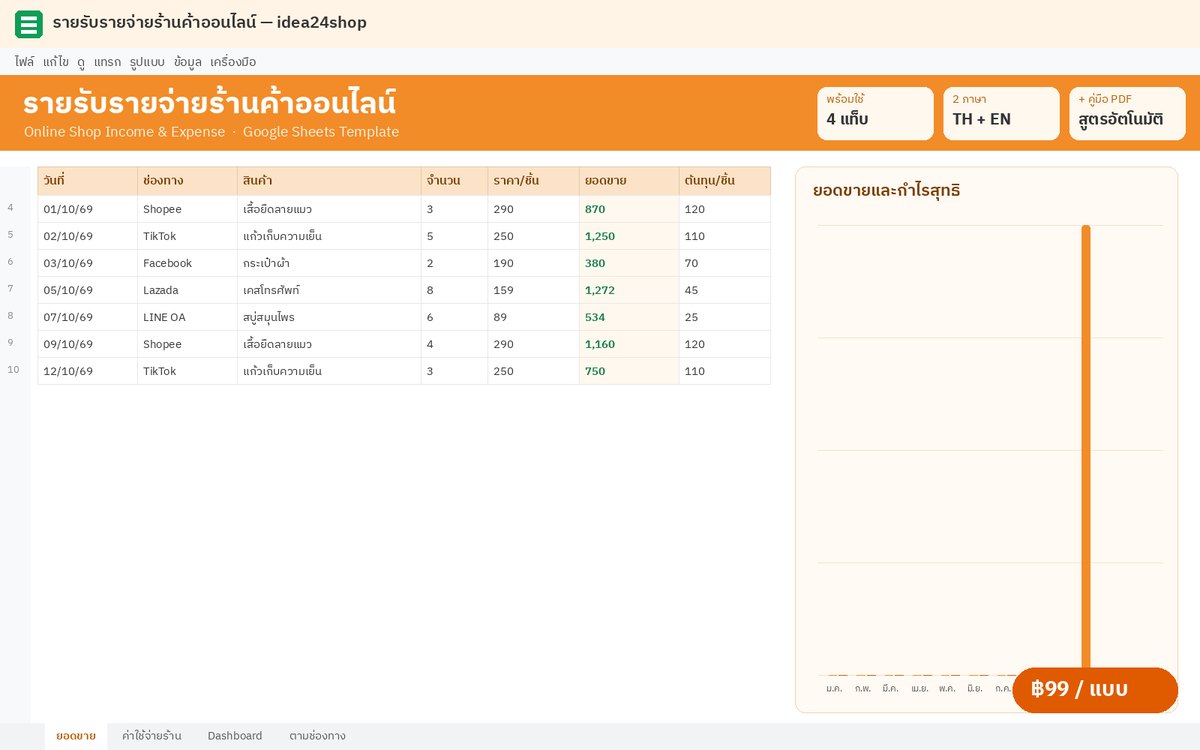Screen dimensions: 1200x750
Task: Click the กระเป๋าผ้า product cell
Action: click(x=329, y=263)
